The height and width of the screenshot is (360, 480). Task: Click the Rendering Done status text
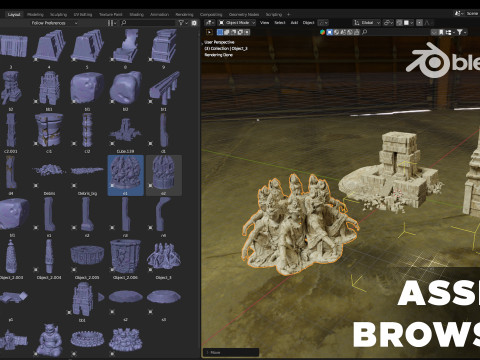coord(219,55)
